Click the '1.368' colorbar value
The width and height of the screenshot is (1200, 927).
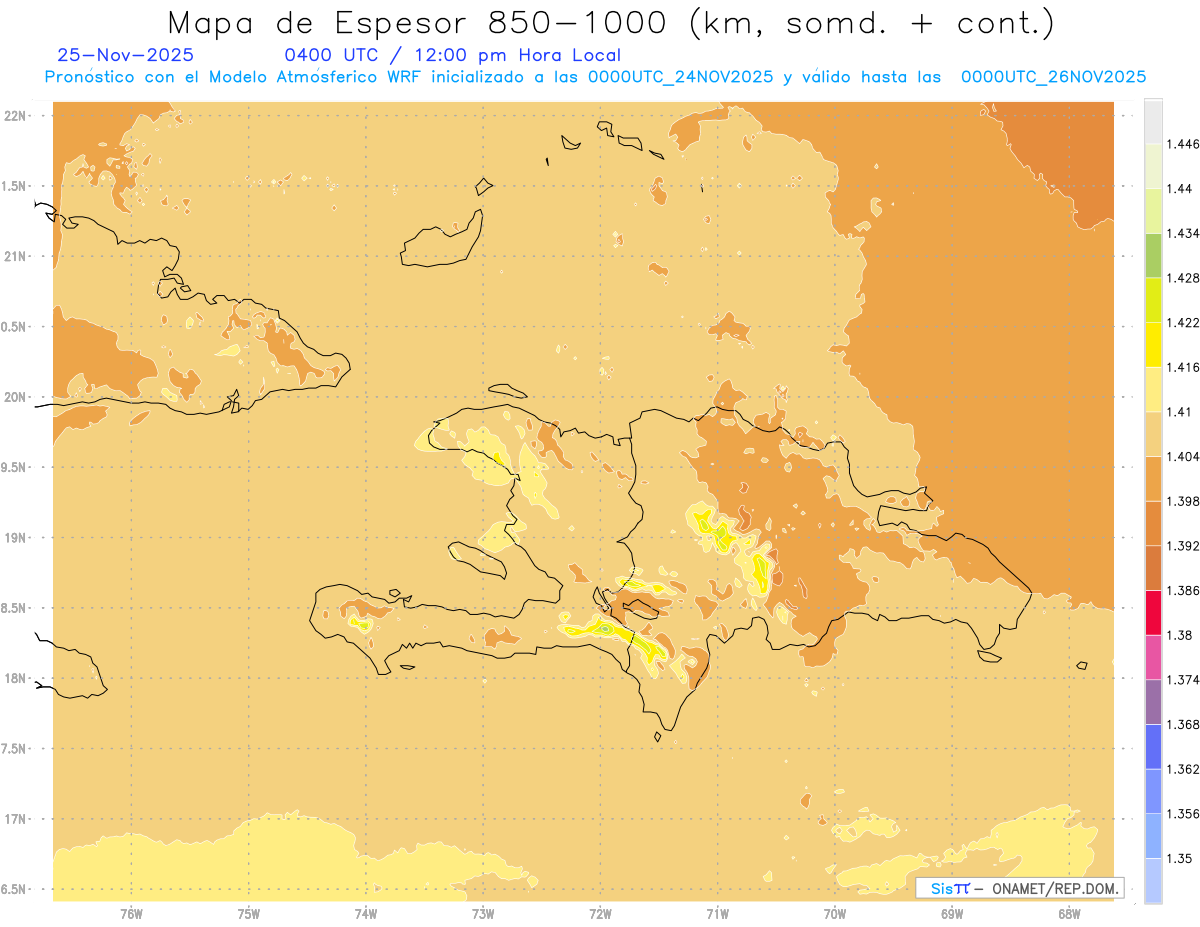click(x=1183, y=724)
